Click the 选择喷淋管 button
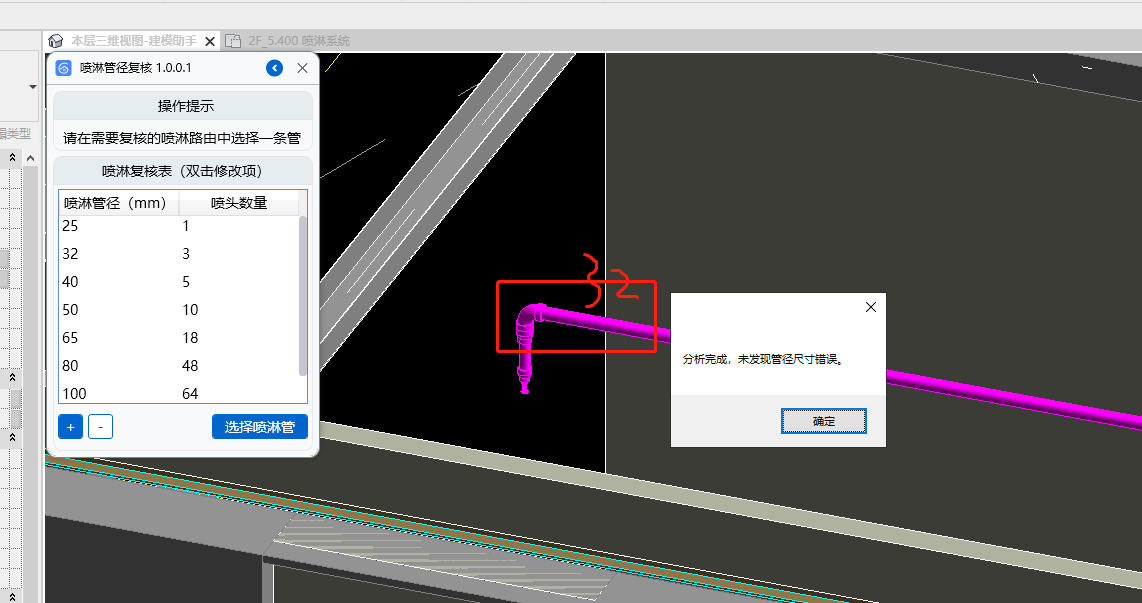1142x603 pixels. (259, 427)
